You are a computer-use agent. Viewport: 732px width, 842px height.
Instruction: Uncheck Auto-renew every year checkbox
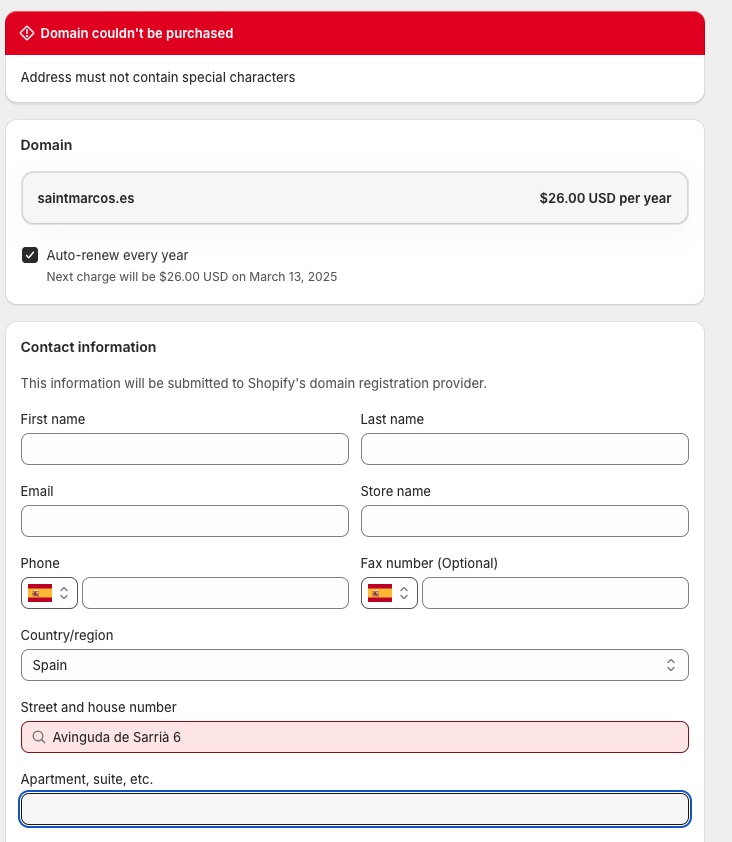tap(30, 255)
